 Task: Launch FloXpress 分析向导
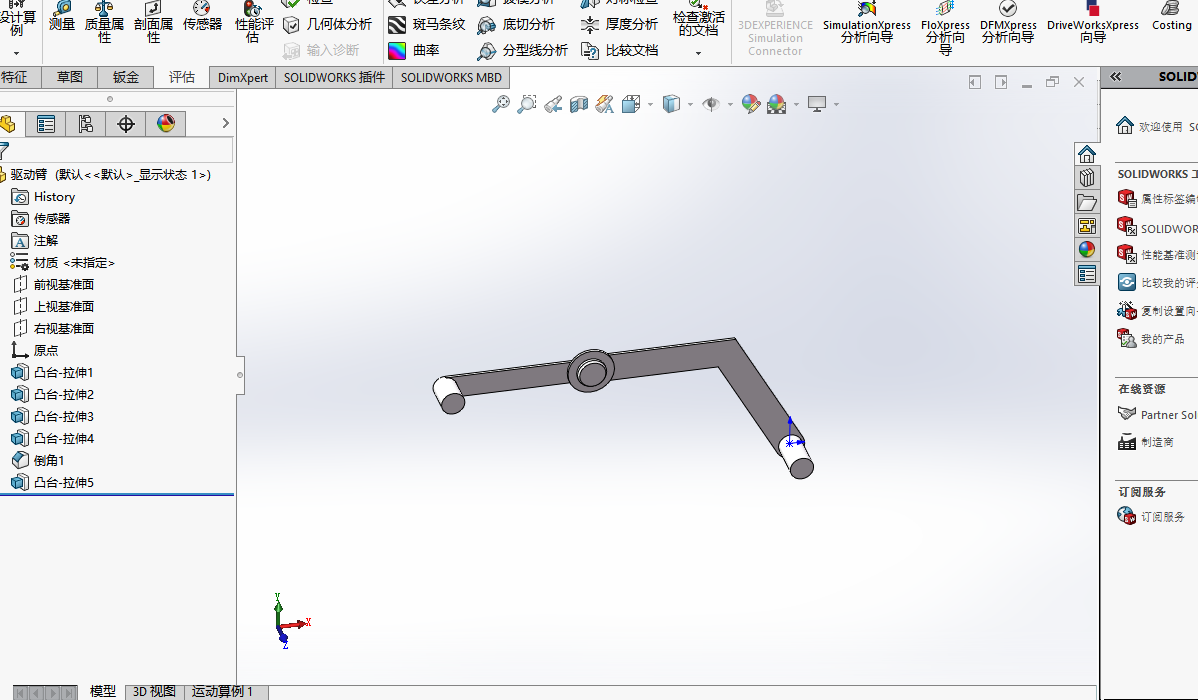[945, 28]
